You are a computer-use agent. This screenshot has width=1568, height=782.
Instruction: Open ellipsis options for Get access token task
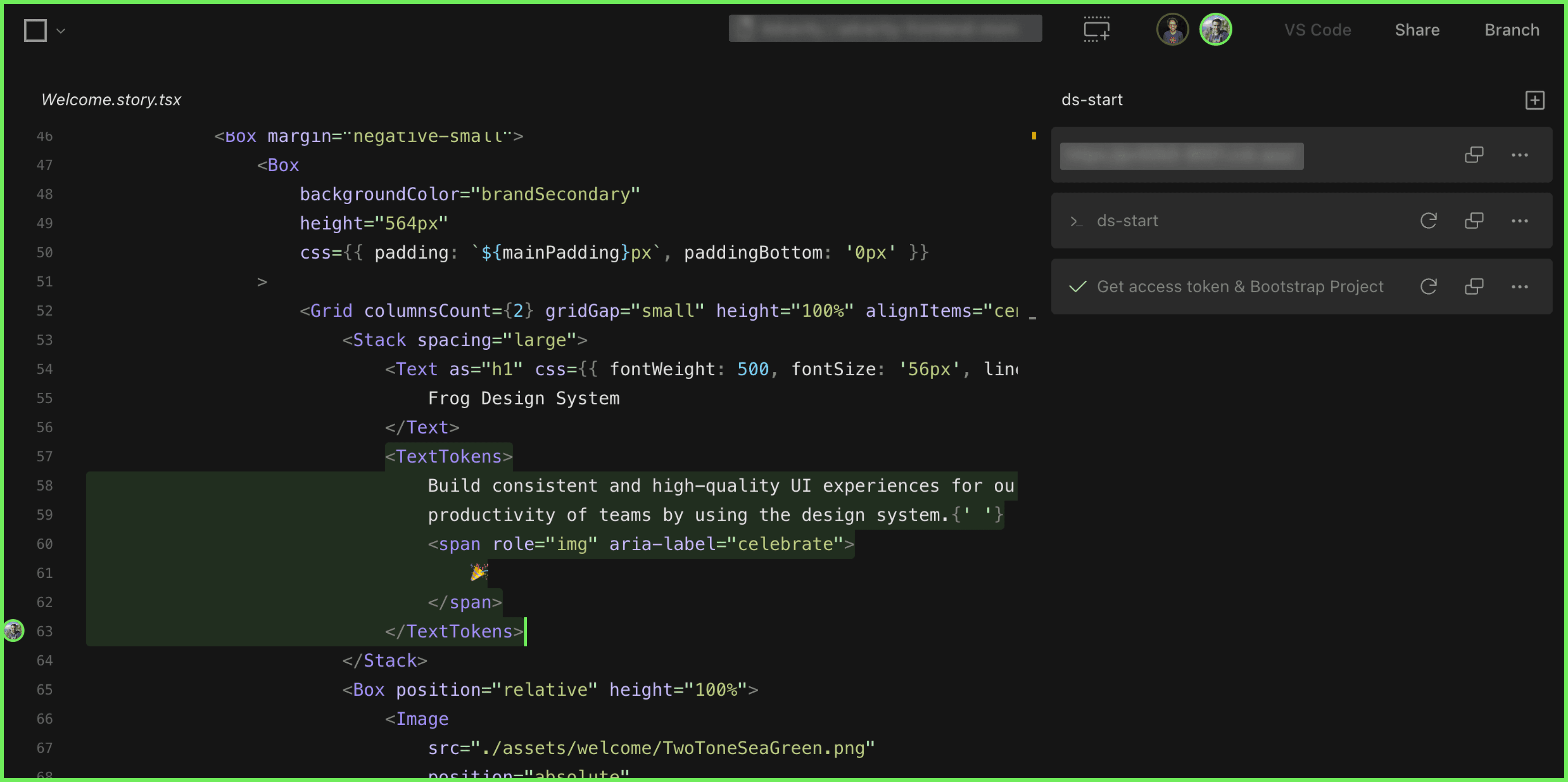(x=1520, y=286)
